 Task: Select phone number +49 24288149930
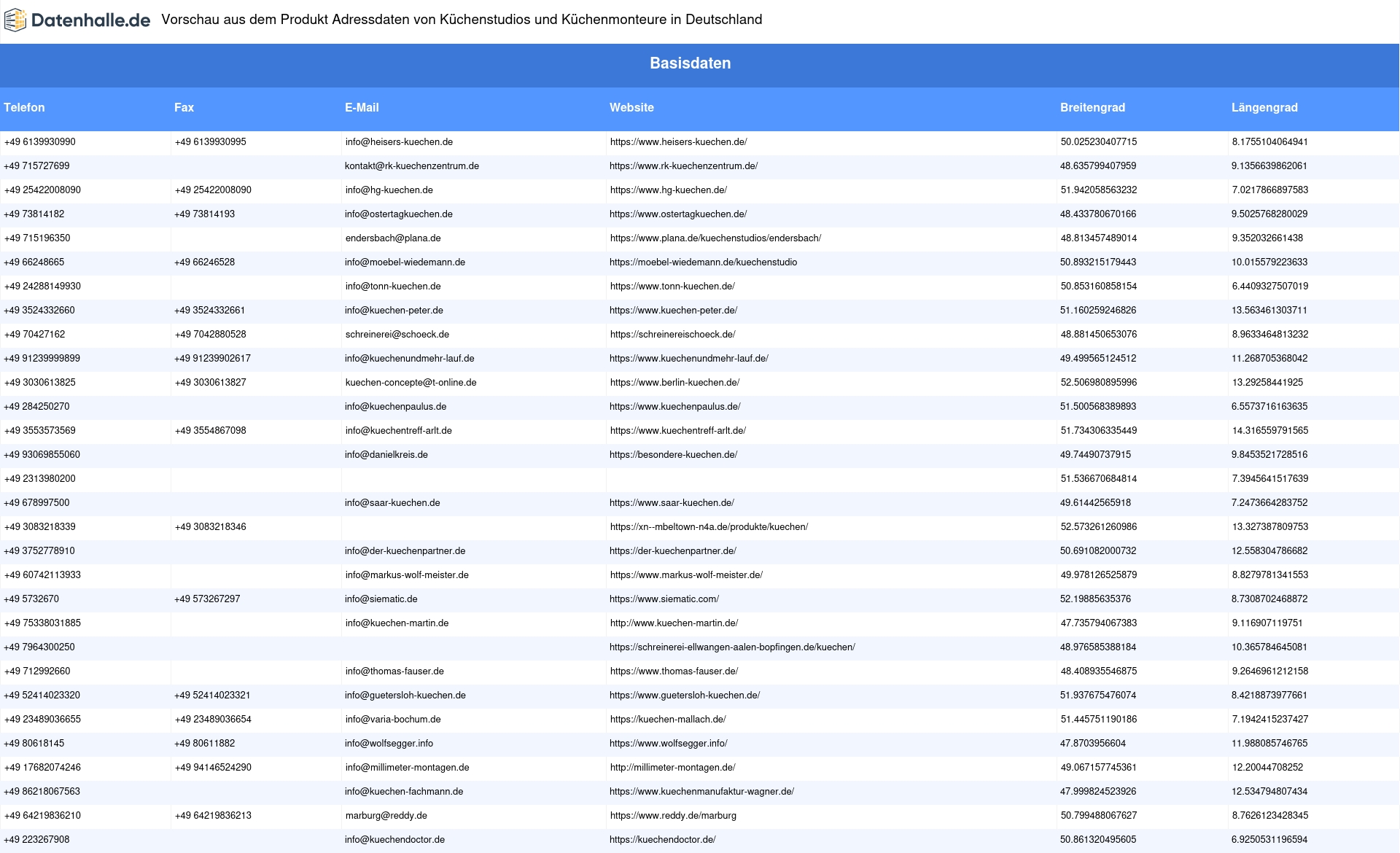(42, 287)
